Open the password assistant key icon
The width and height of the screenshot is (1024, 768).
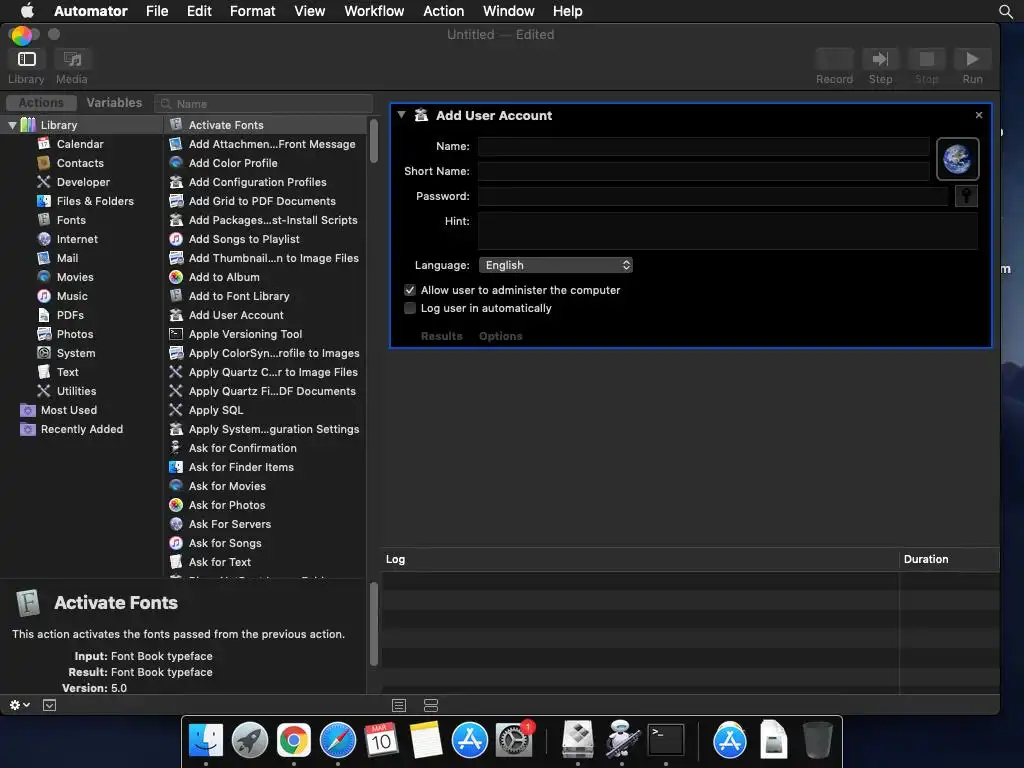click(x=966, y=196)
